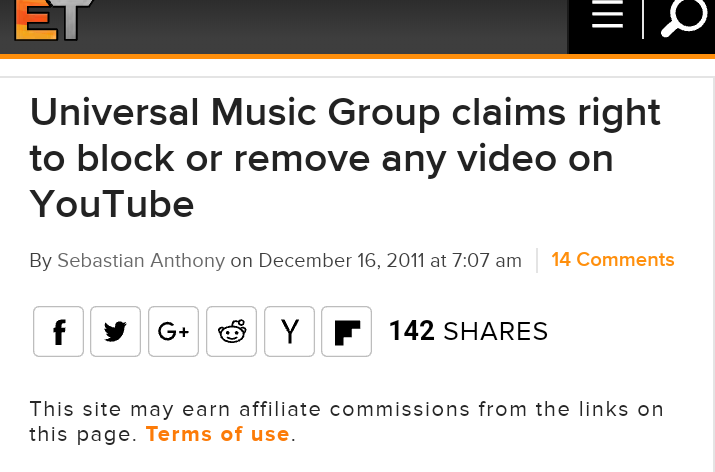Viewport: 715px width, 472px height.
Task: Share article on Reddit
Action: tap(231, 332)
